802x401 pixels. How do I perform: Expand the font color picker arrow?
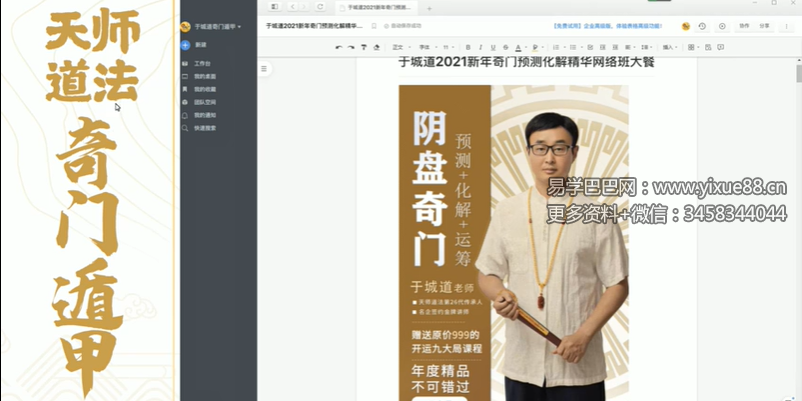point(525,48)
